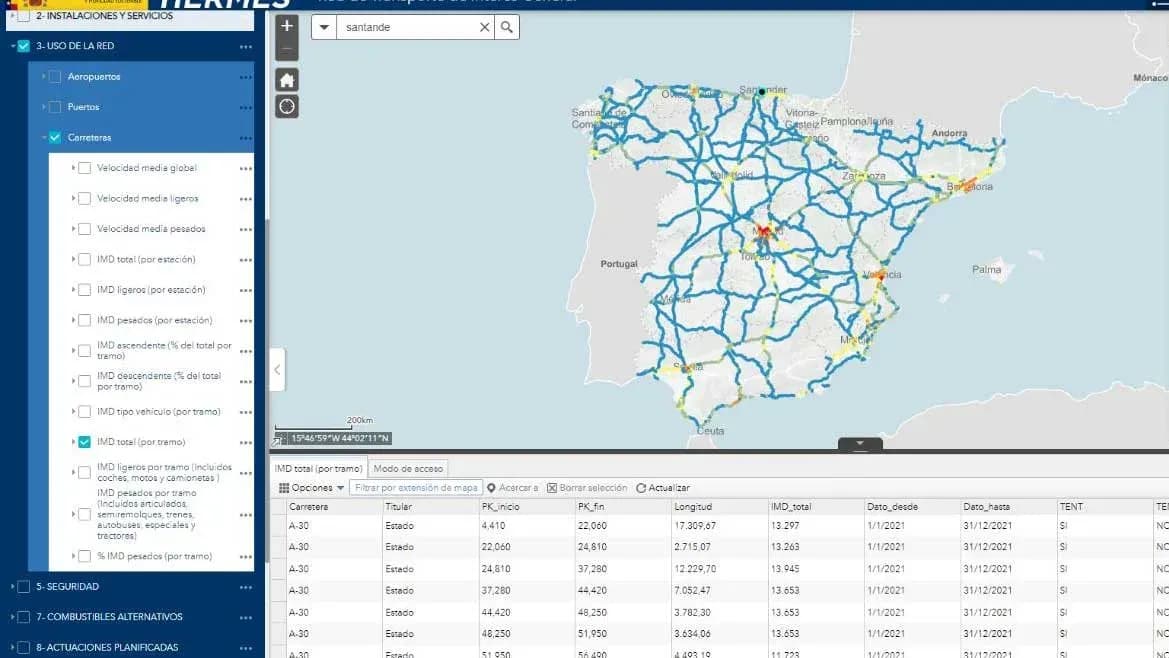1169x658 pixels.
Task: Click the Acercar a button
Action: (512, 488)
